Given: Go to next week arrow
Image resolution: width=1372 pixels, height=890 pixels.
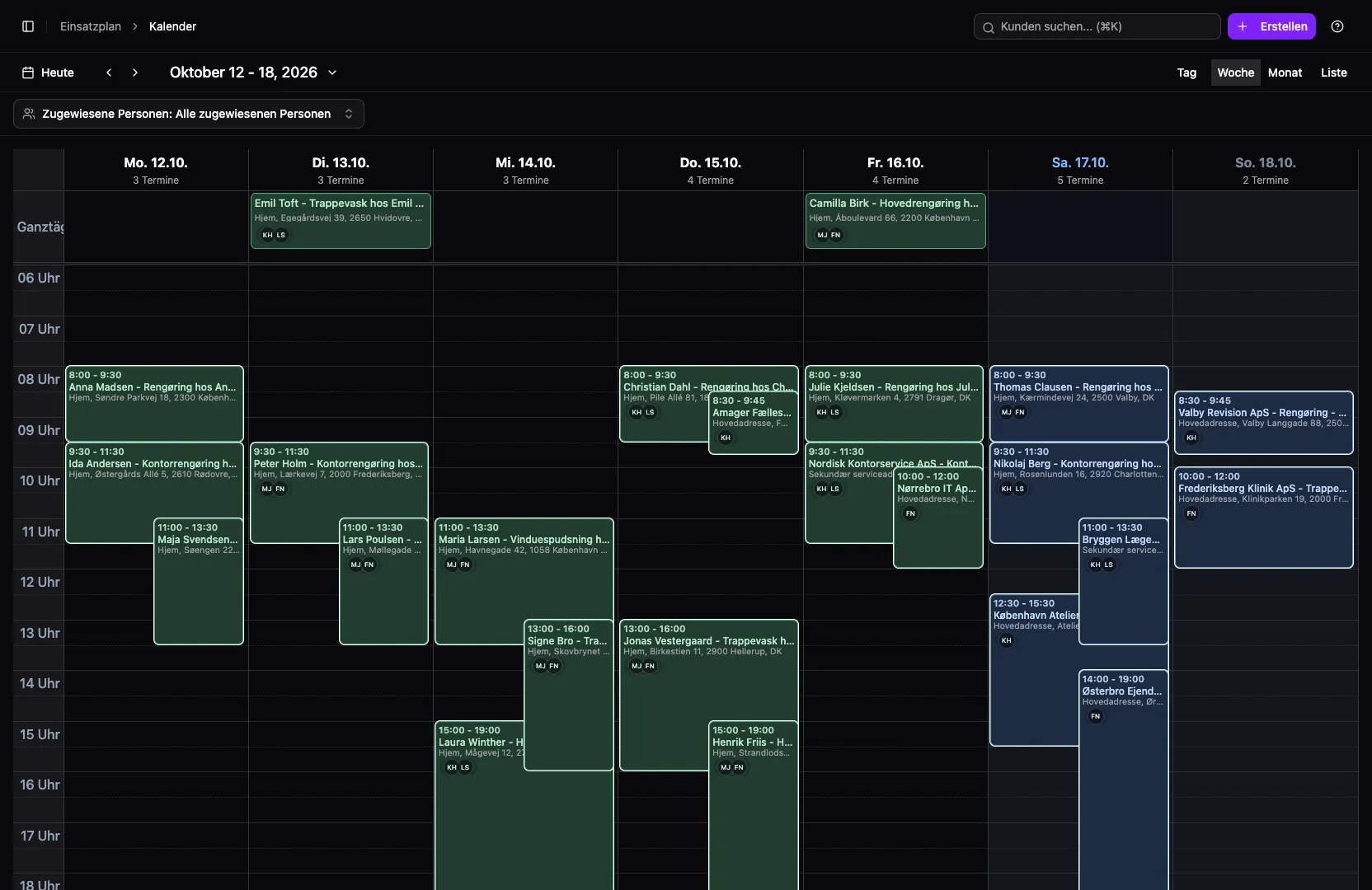Looking at the screenshot, I should click(x=135, y=73).
